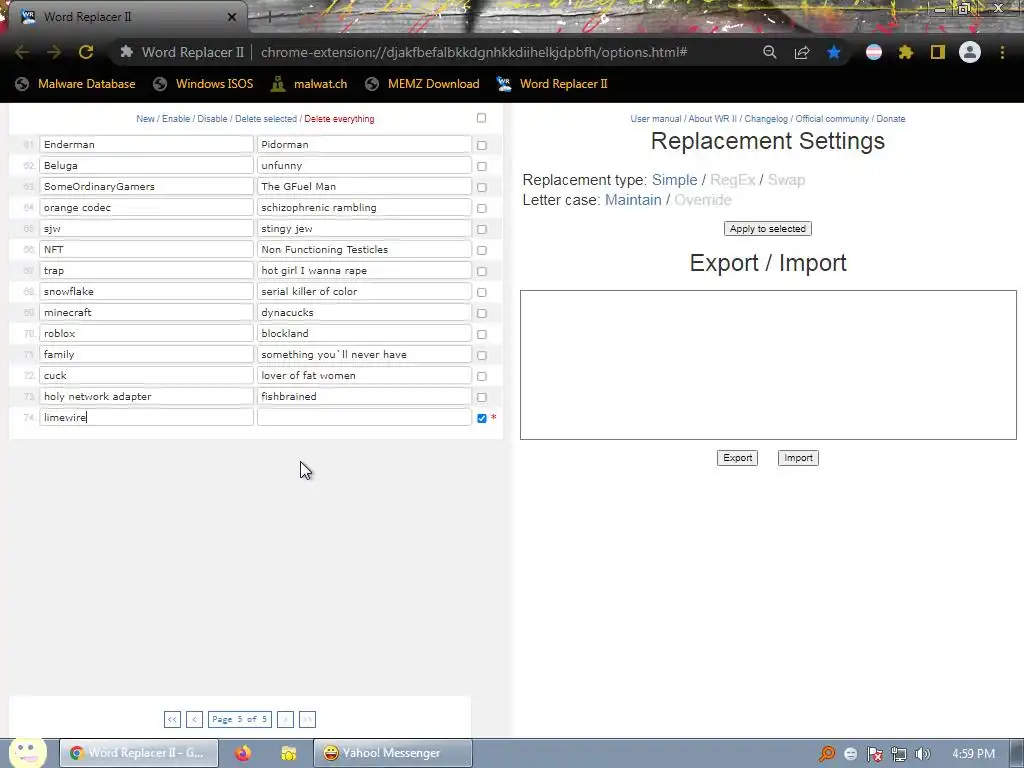
Task: Select Maintain letter case
Action: (x=633, y=200)
